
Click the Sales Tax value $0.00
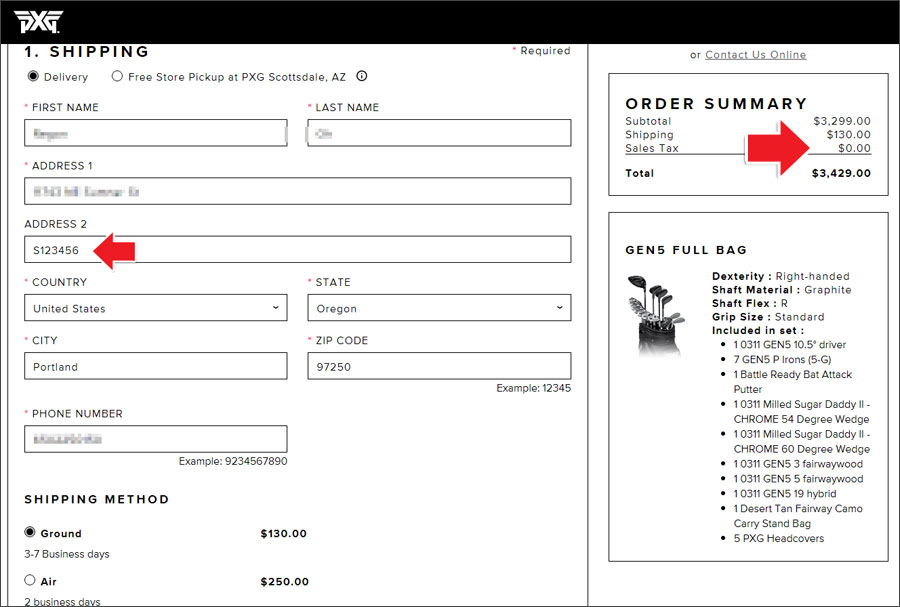(x=854, y=148)
